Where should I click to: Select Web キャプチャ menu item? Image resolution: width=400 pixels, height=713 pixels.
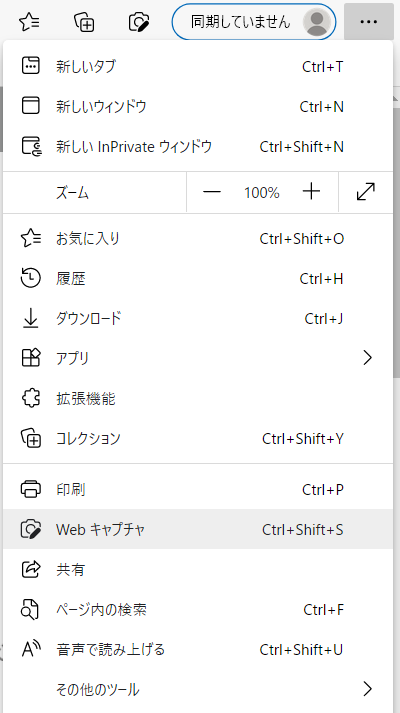pos(198,529)
